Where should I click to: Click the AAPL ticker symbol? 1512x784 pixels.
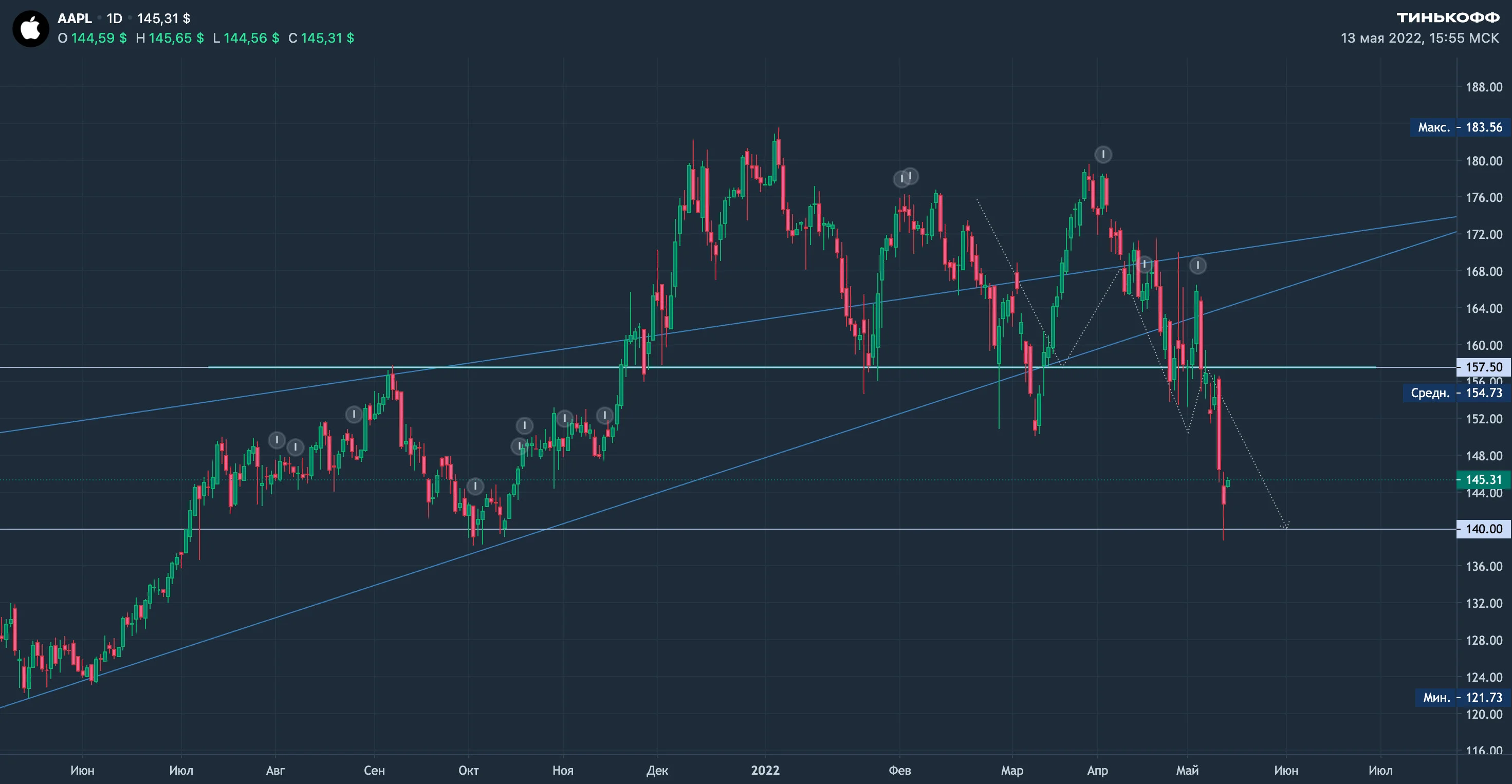[x=75, y=18]
